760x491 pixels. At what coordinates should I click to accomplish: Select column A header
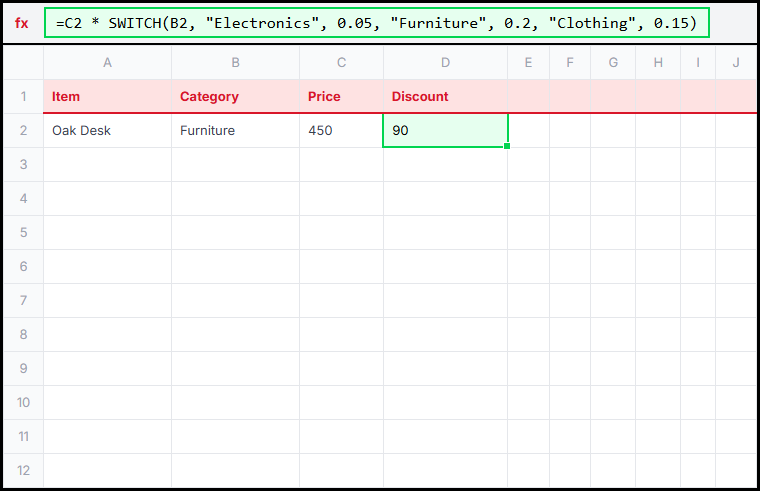tap(107, 63)
